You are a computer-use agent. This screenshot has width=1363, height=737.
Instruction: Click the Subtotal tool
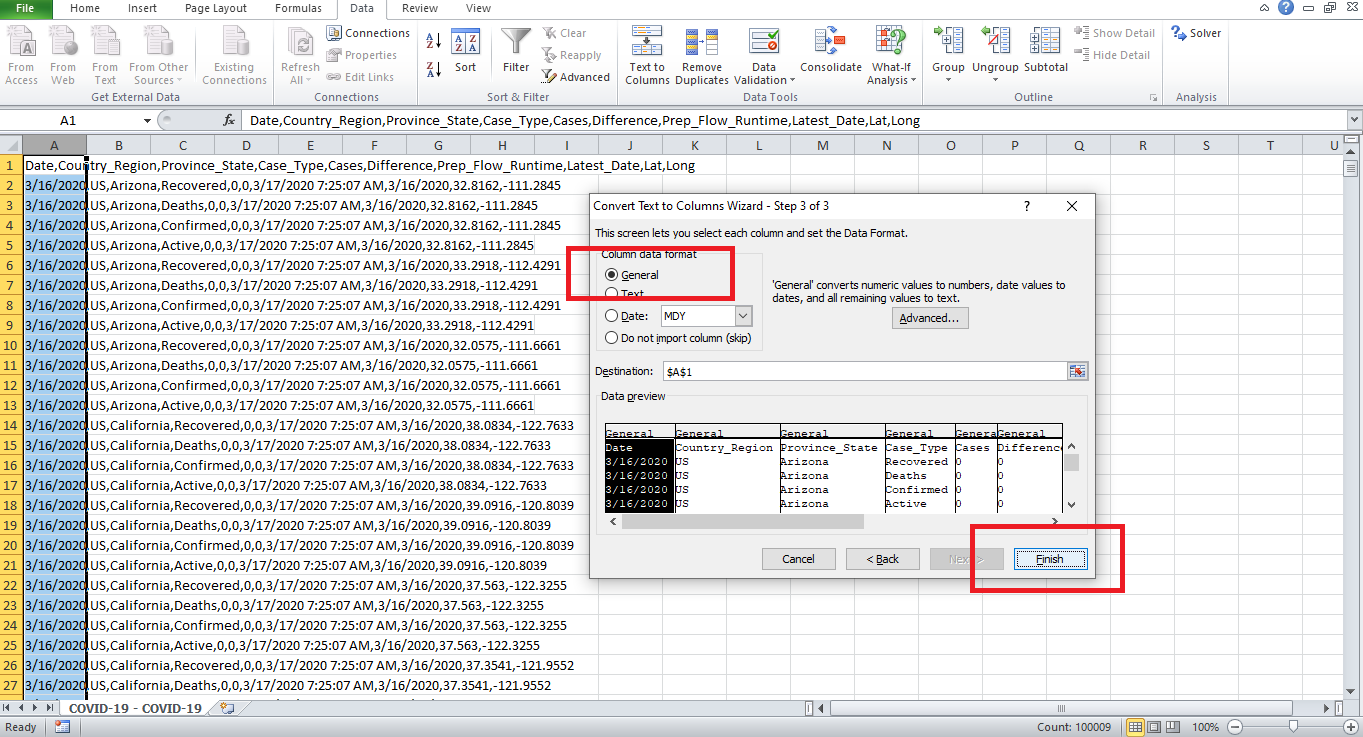click(x=1046, y=52)
